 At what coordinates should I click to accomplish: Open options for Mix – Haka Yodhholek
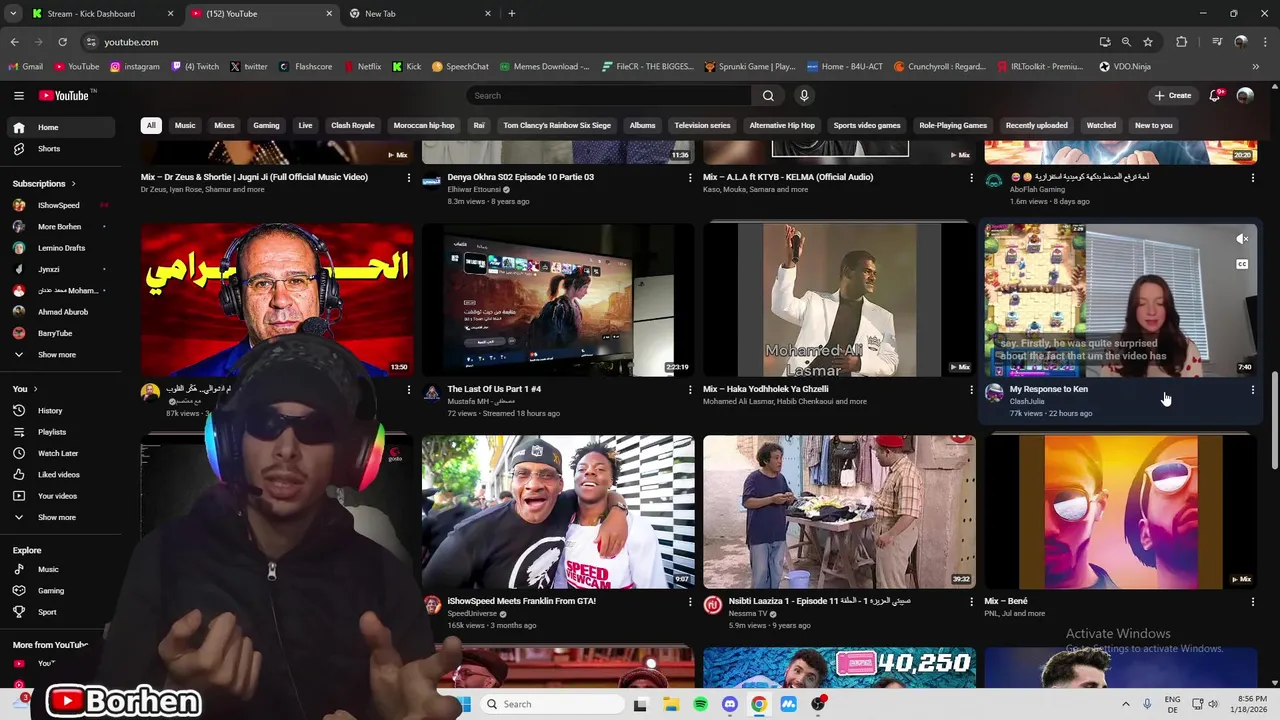pyautogui.click(x=971, y=389)
